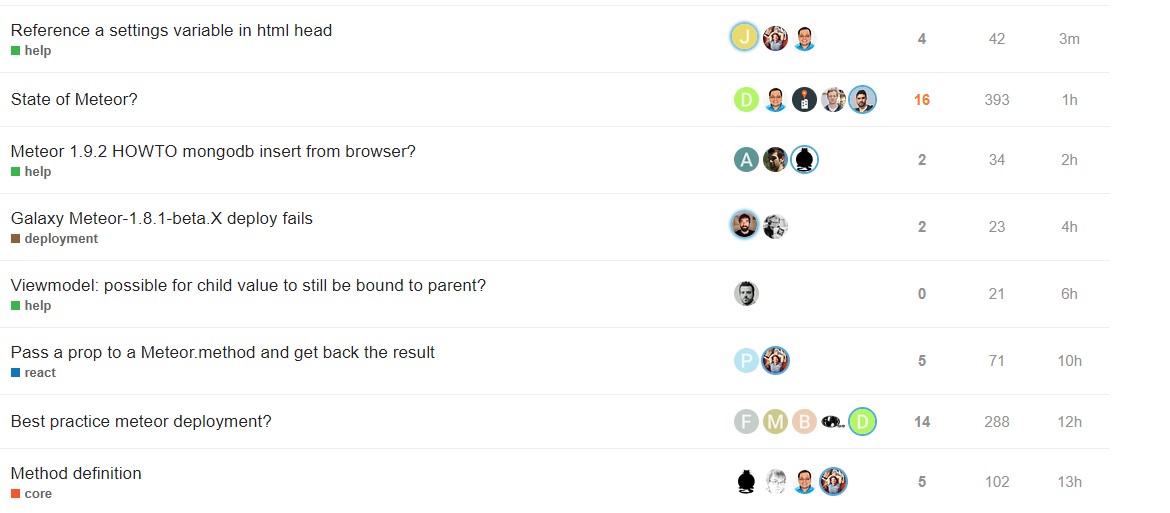Click light-blue P avatar on Pass a prop row
This screenshot has width=1170, height=513.
(746, 361)
